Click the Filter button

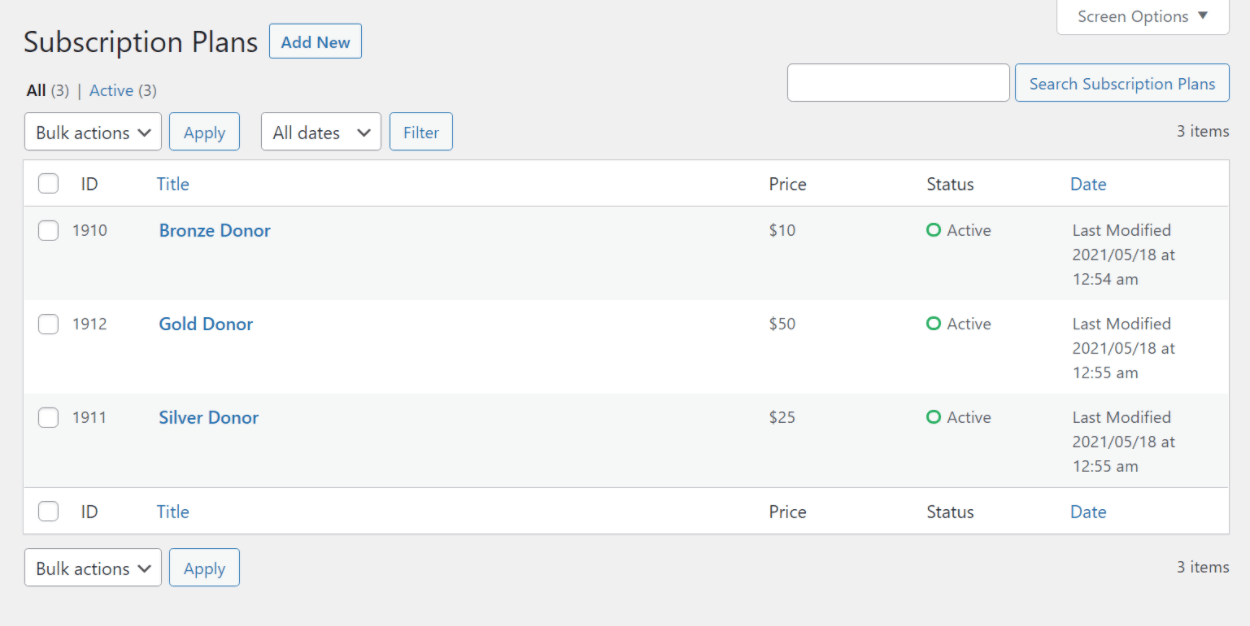(421, 132)
